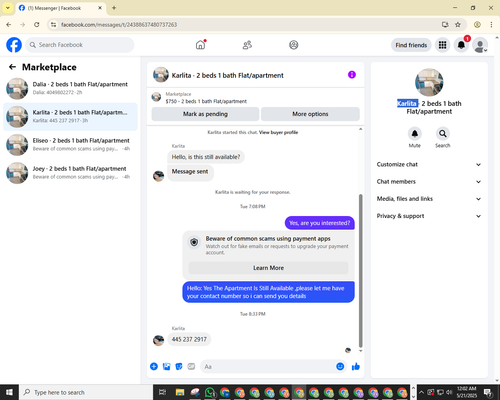The width and height of the screenshot is (500, 400).
Task: Open volume control in system tray
Action: point(449,392)
